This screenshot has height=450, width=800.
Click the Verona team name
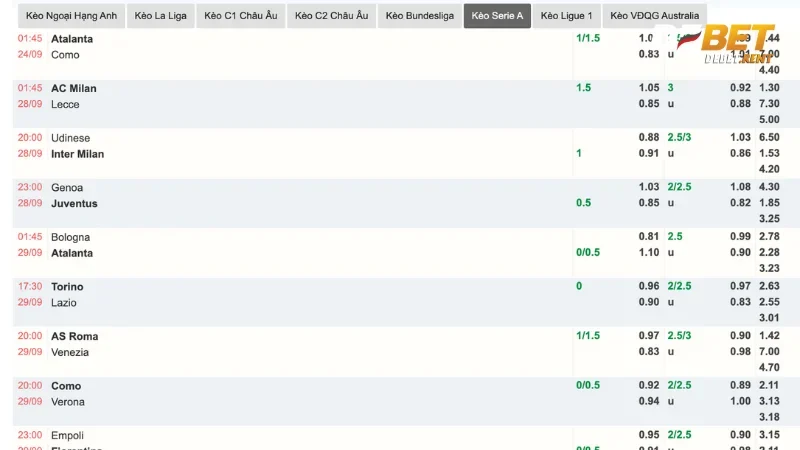(68, 401)
